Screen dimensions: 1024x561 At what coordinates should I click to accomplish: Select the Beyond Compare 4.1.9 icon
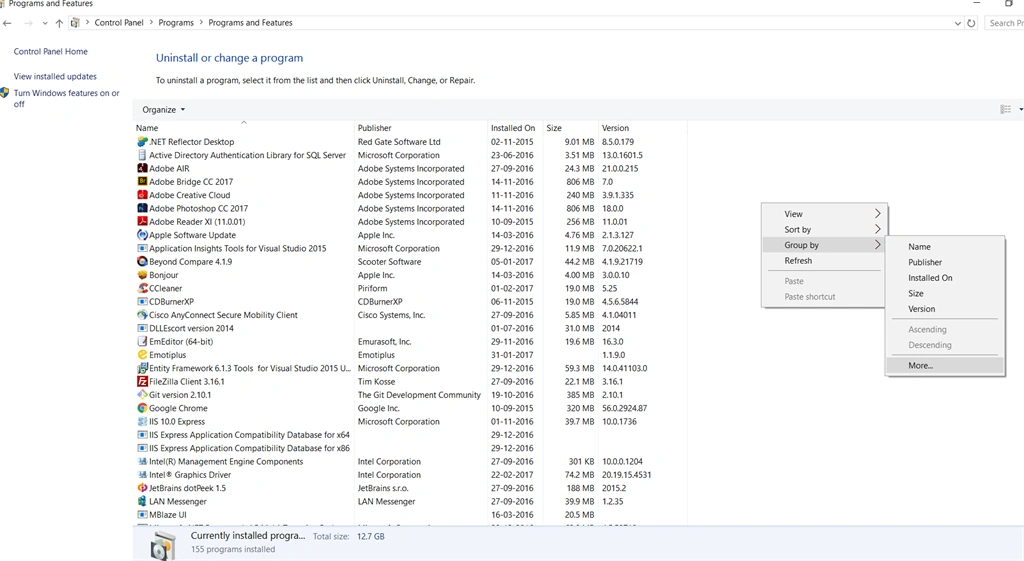click(142, 261)
